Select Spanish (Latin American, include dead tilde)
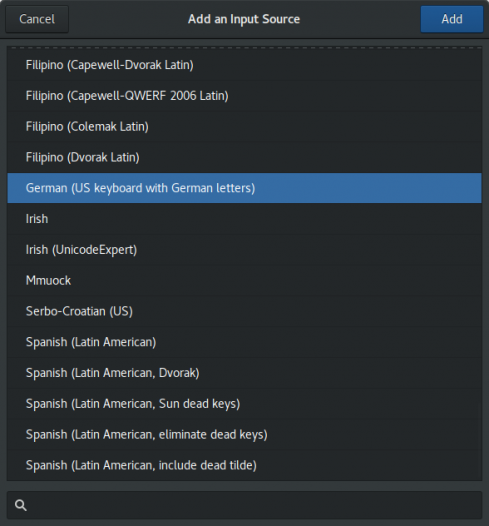 pyautogui.click(x=244, y=466)
